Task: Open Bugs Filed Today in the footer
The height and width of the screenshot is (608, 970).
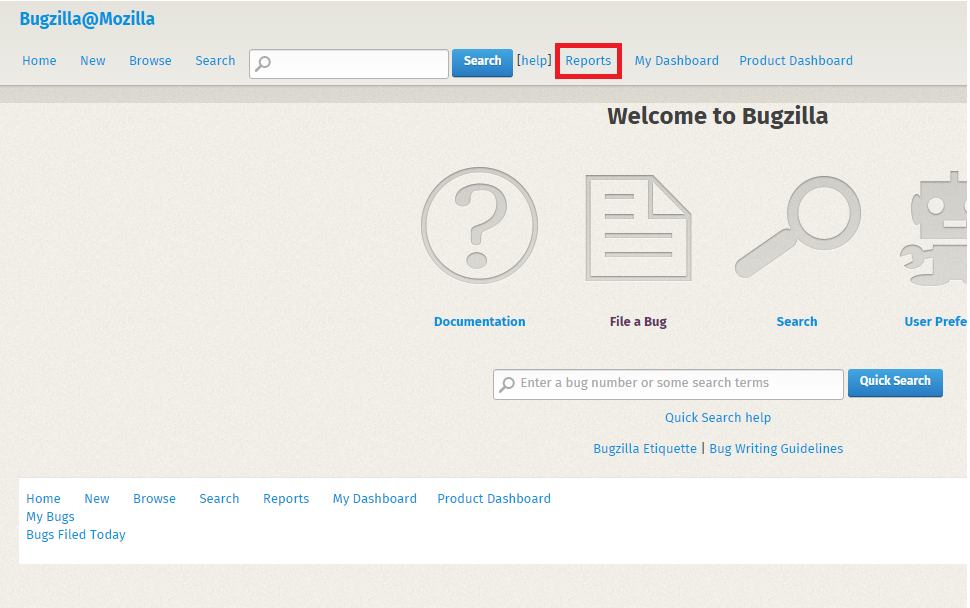Action: click(75, 534)
